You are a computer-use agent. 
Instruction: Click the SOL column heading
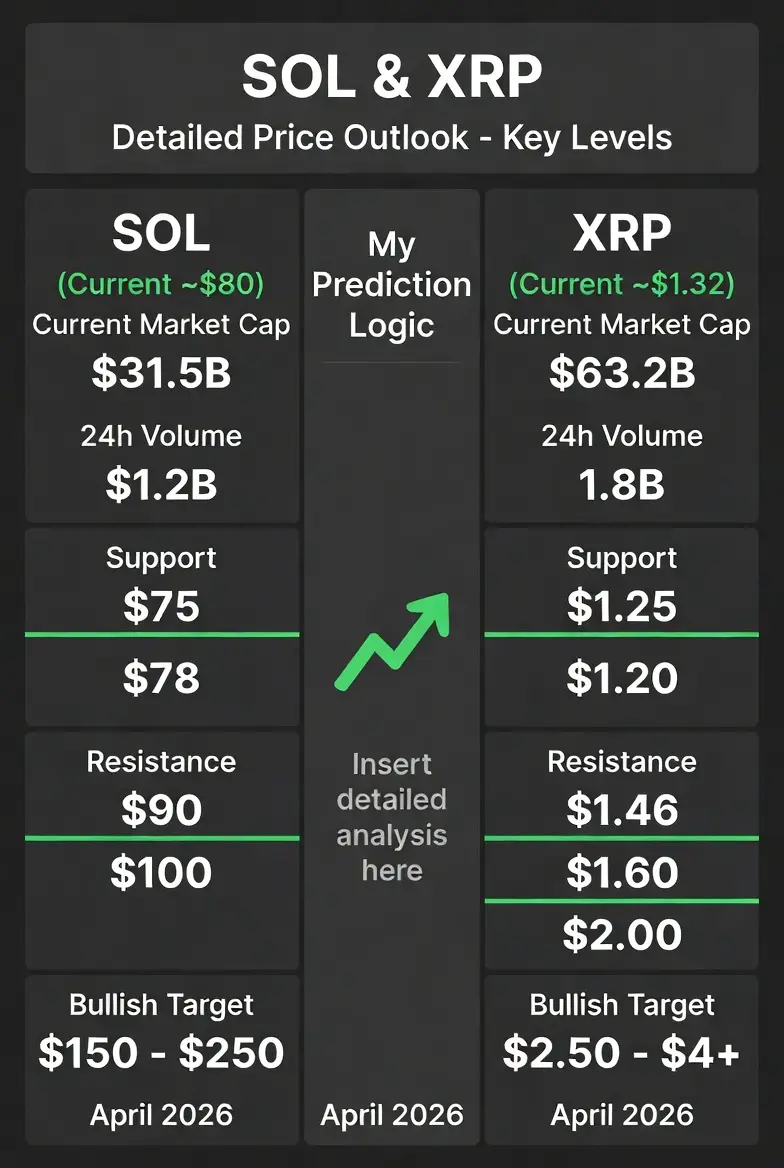click(161, 234)
